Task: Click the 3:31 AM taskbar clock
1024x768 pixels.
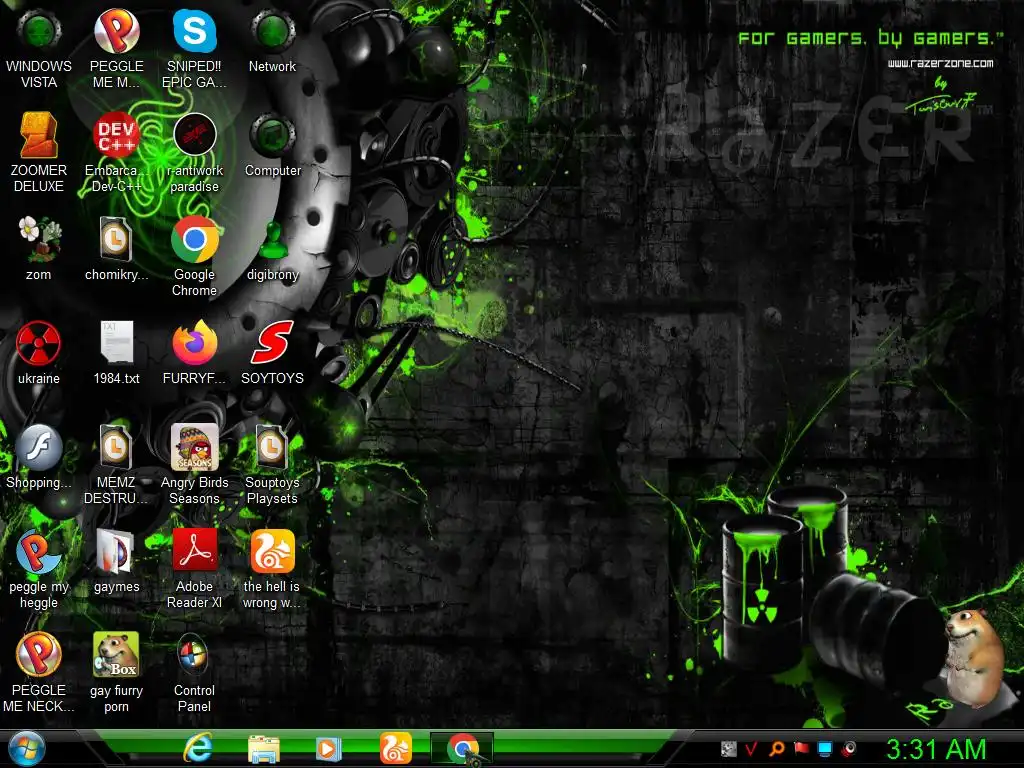Action: pos(936,749)
